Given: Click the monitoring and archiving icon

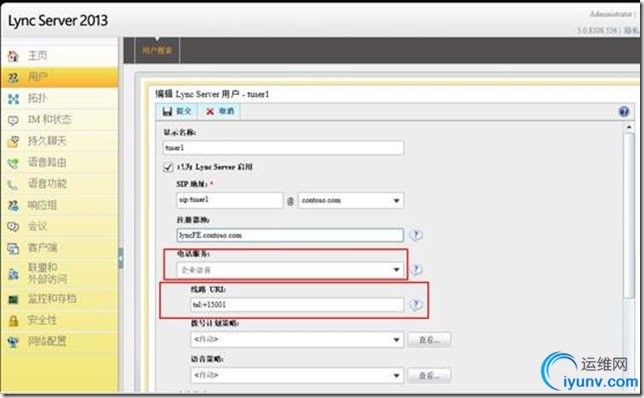Looking at the screenshot, I should [13, 299].
